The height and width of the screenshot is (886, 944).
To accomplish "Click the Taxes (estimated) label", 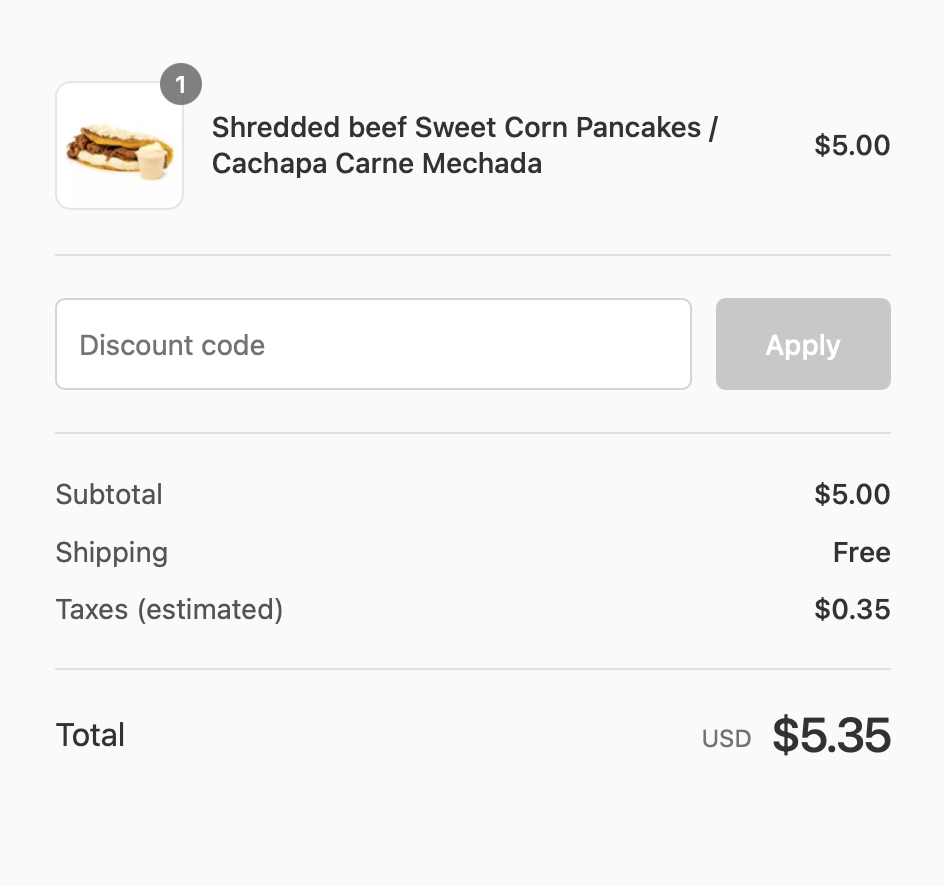I will click(169, 610).
